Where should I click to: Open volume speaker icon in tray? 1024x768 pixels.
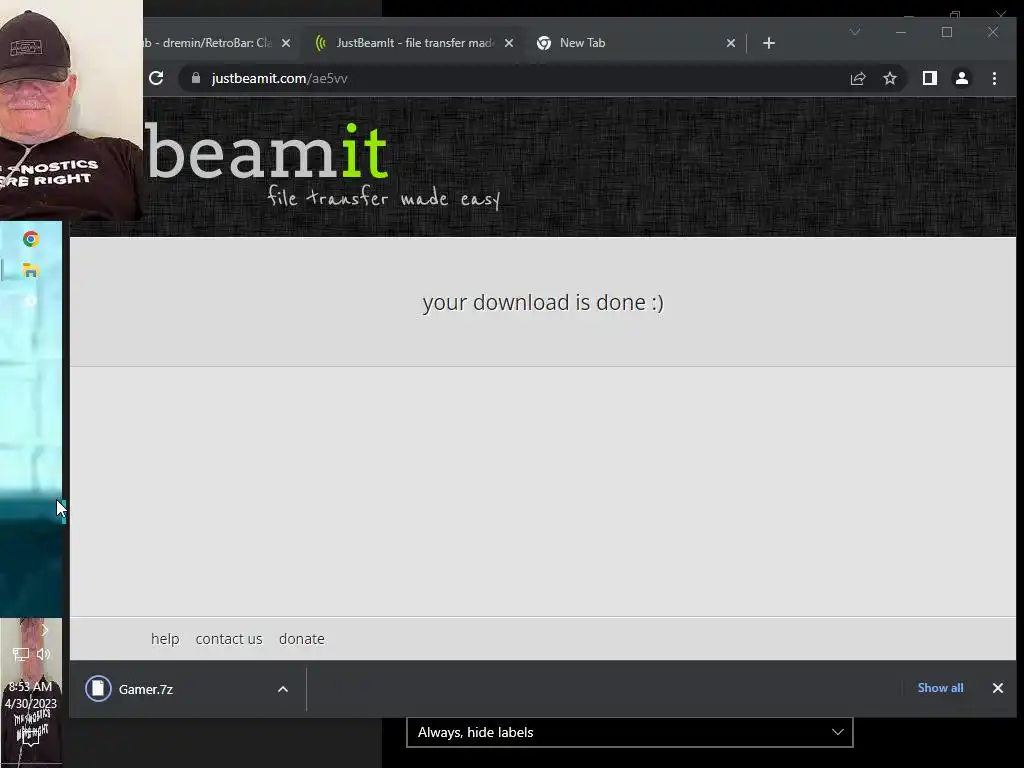pos(43,654)
